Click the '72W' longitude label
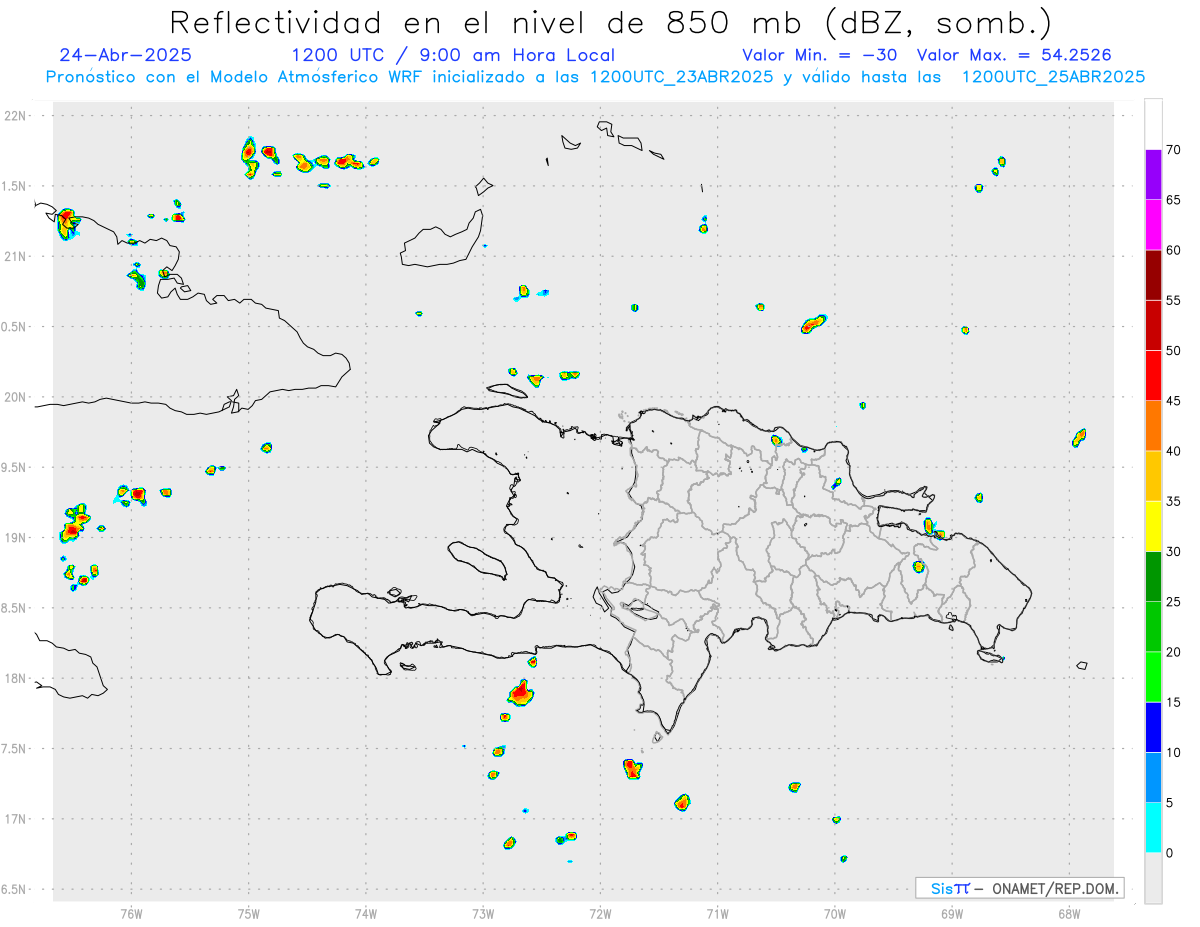The image size is (1200, 927). (600, 913)
